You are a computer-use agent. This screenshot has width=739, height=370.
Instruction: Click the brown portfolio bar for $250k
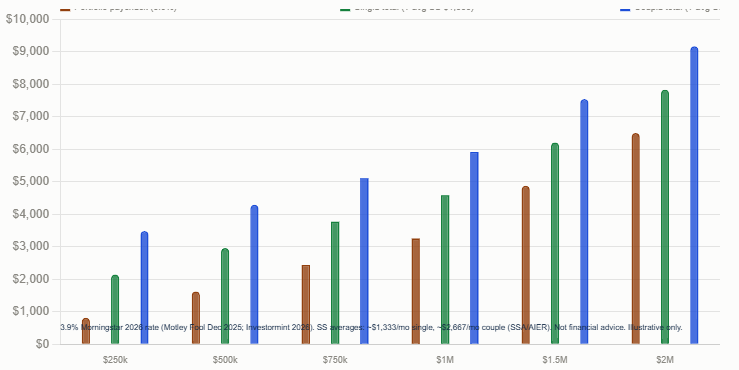point(86,331)
